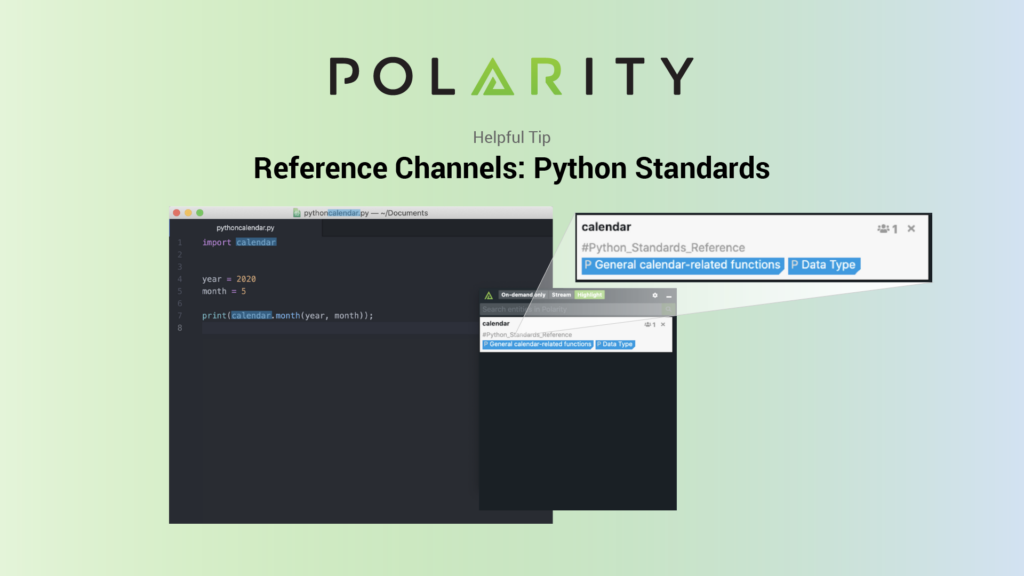1024x576 pixels.
Task: Click the Data Type tag in the overlay
Action: click(x=615, y=344)
